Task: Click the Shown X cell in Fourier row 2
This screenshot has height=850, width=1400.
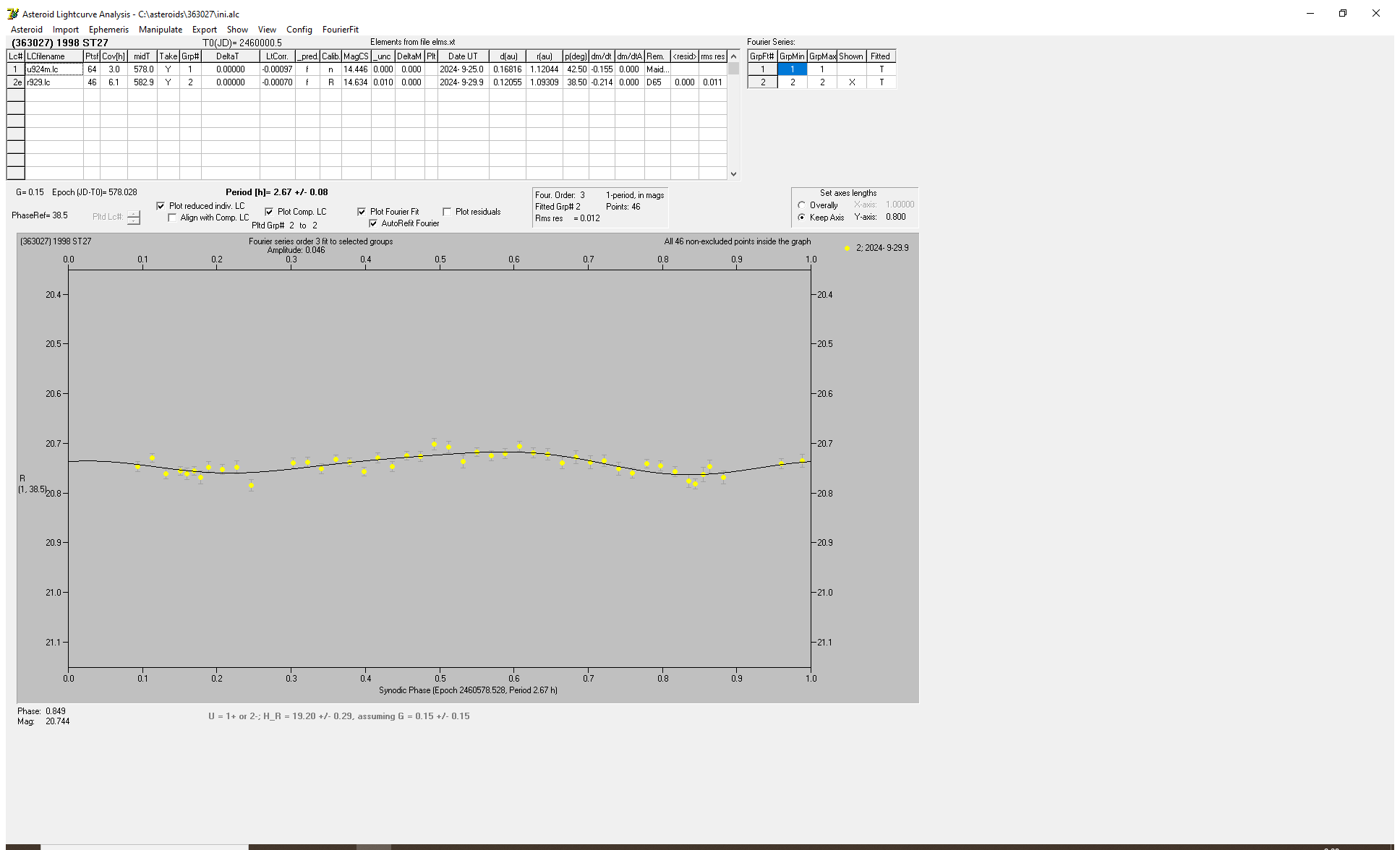Action: tap(852, 82)
